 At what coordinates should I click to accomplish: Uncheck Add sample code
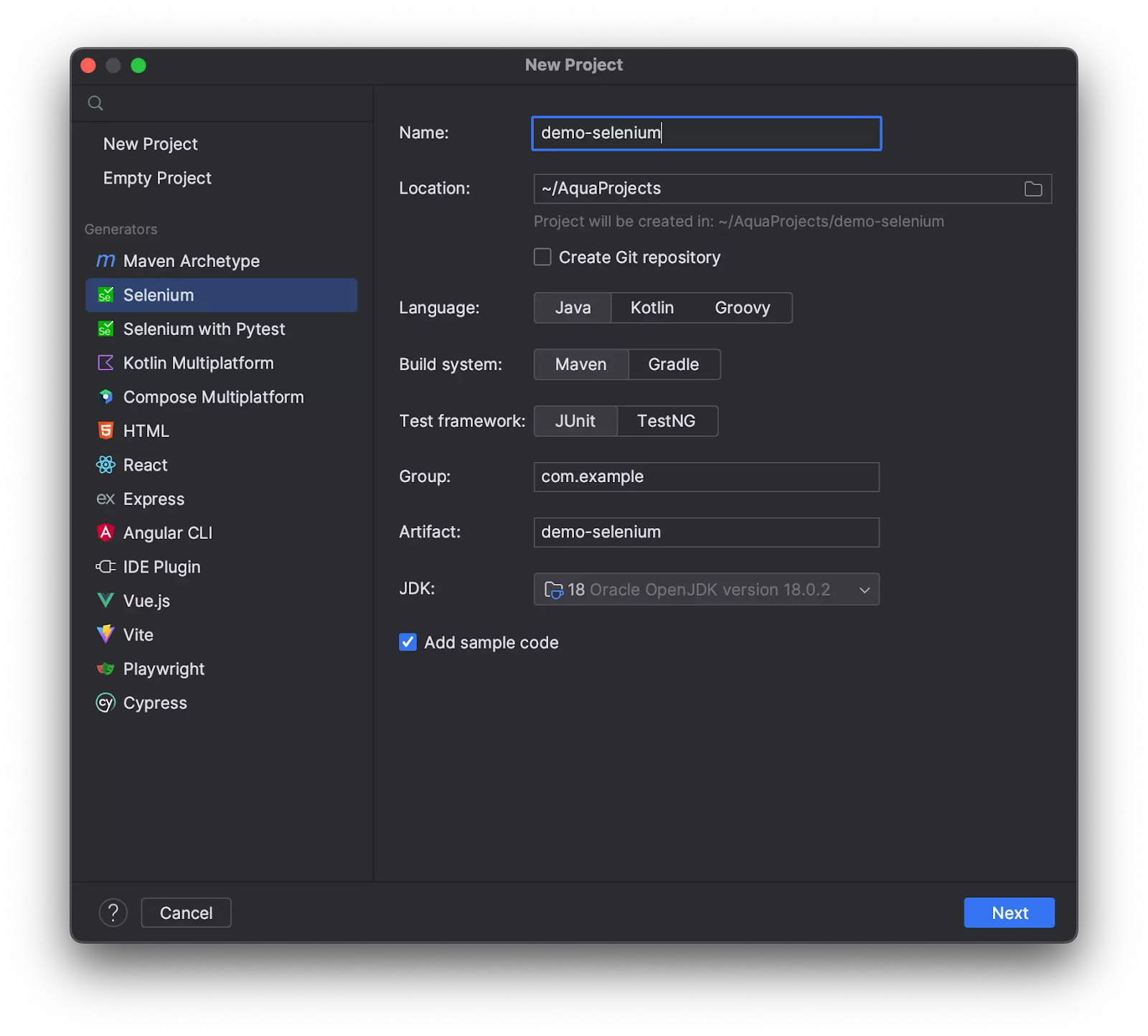[408, 642]
